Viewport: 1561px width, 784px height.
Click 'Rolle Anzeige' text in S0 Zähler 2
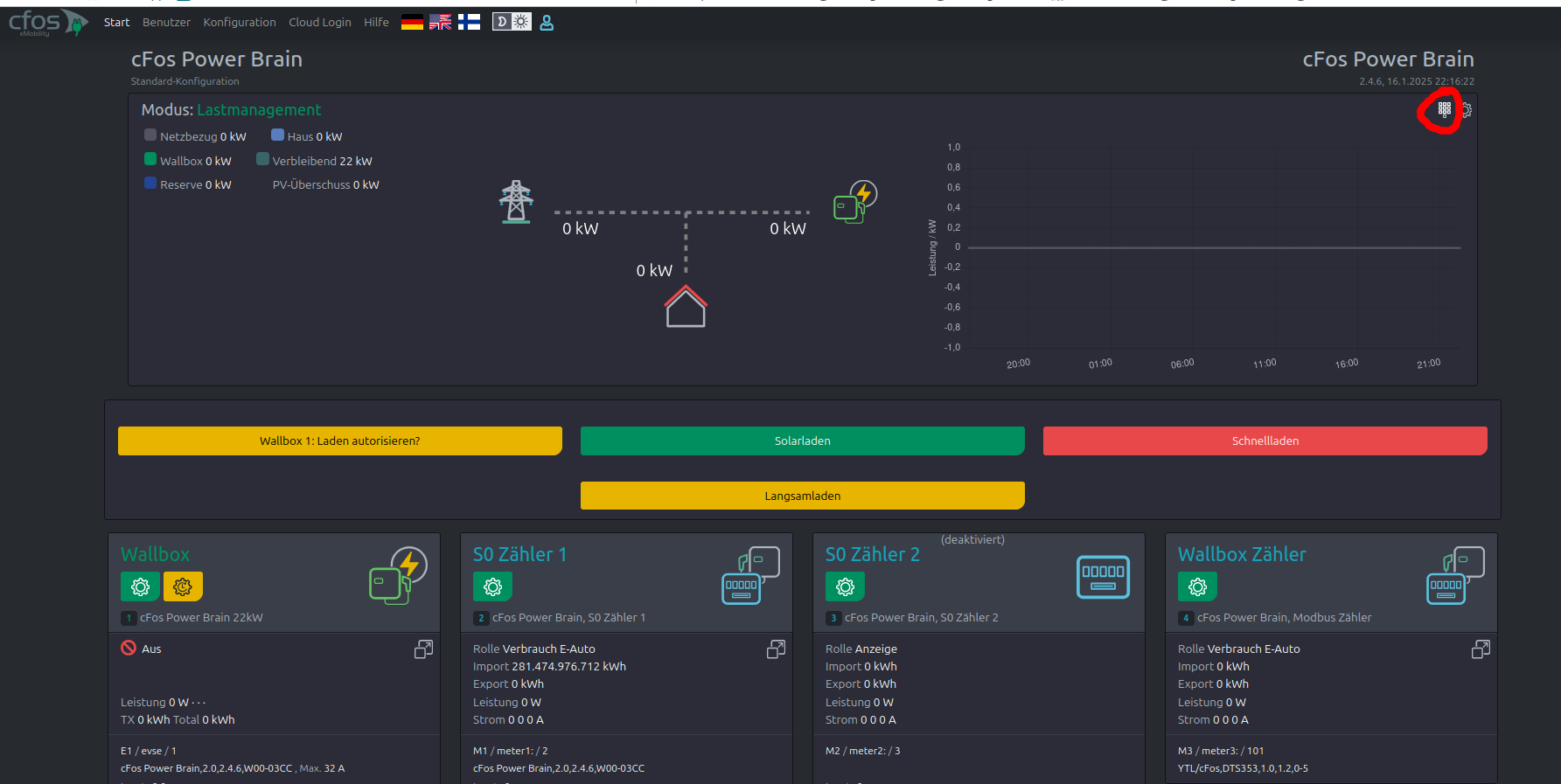click(861, 649)
